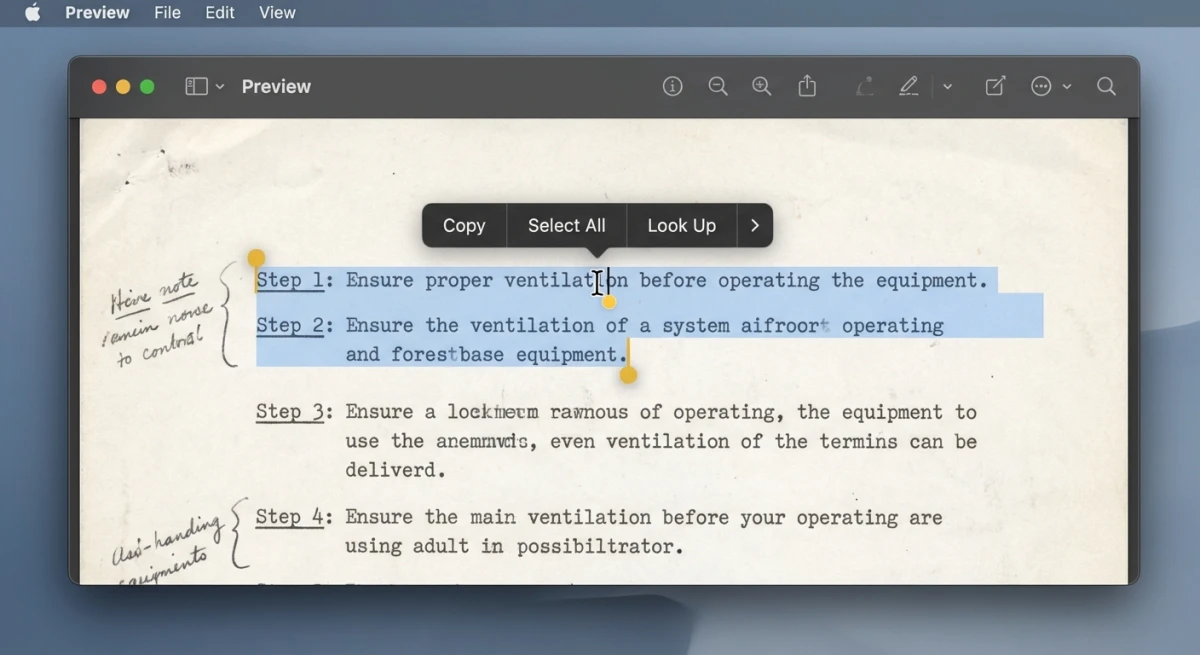This screenshot has height=655, width=1200.
Task: Show the Inspector info icon
Action: point(673,87)
